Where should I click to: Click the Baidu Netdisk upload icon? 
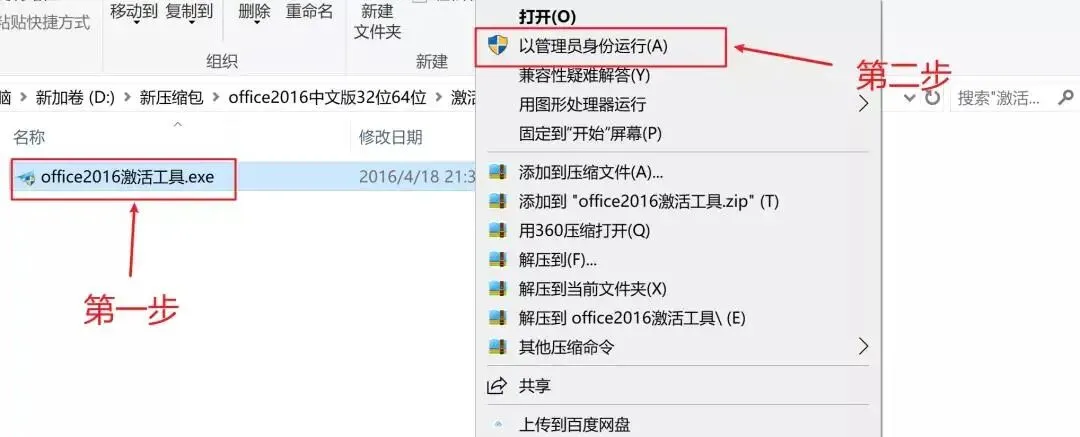pos(497,425)
